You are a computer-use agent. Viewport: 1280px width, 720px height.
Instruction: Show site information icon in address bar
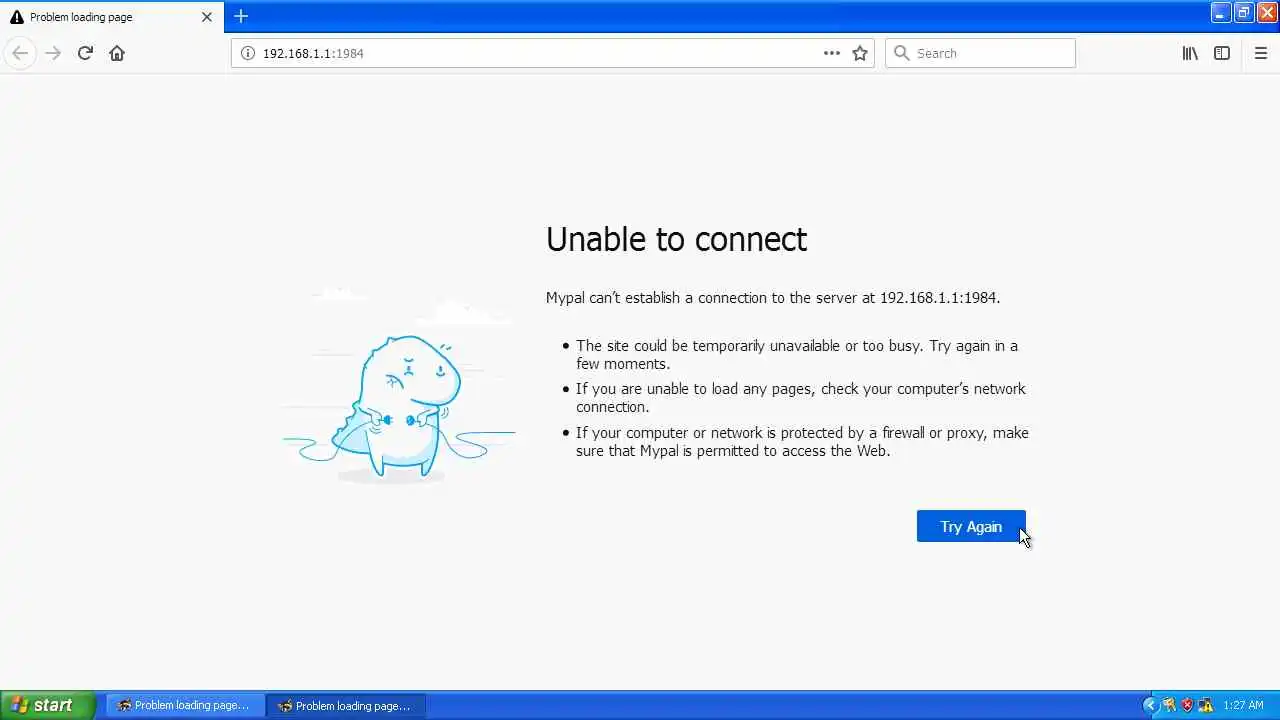(248, 53)
